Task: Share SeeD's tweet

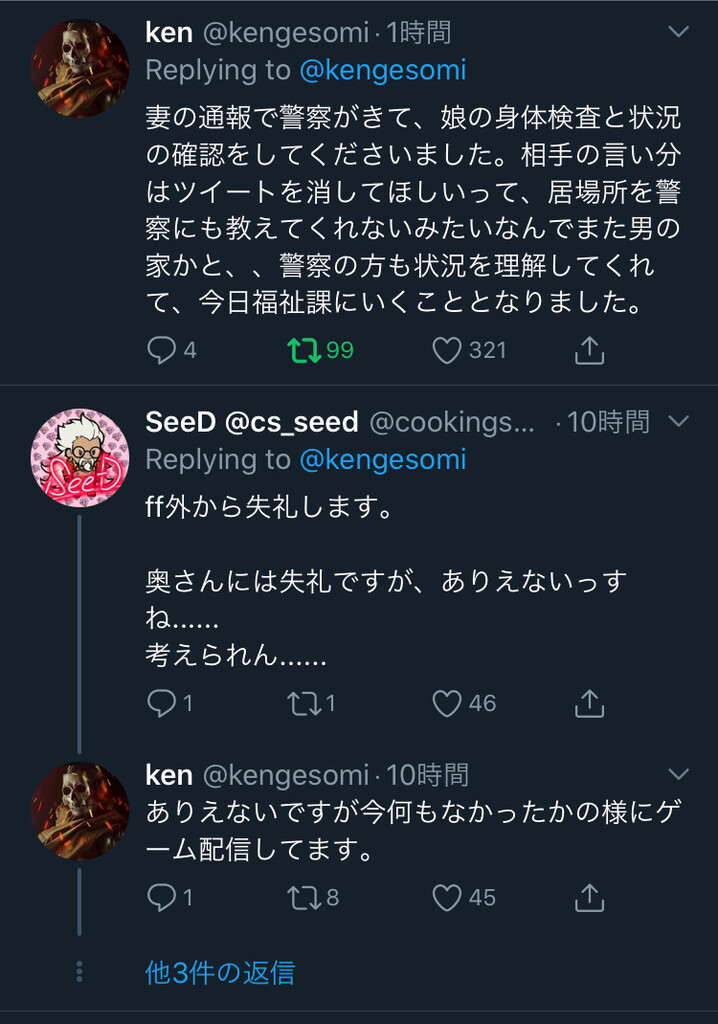Action: click(x=590, y=703)
